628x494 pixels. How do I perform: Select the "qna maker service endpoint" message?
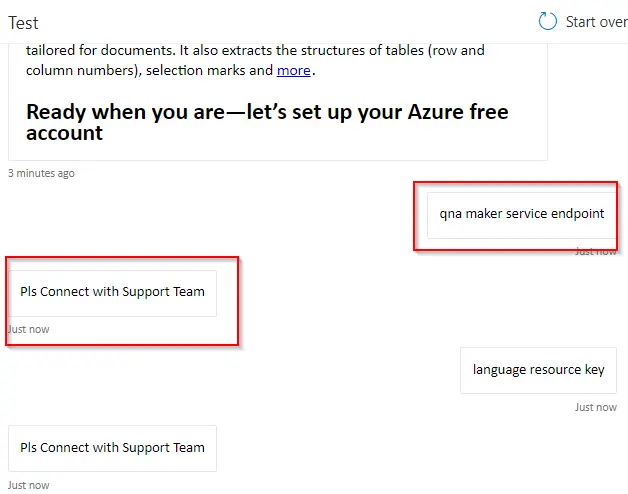pyautogui.click(x=521, y=213)
